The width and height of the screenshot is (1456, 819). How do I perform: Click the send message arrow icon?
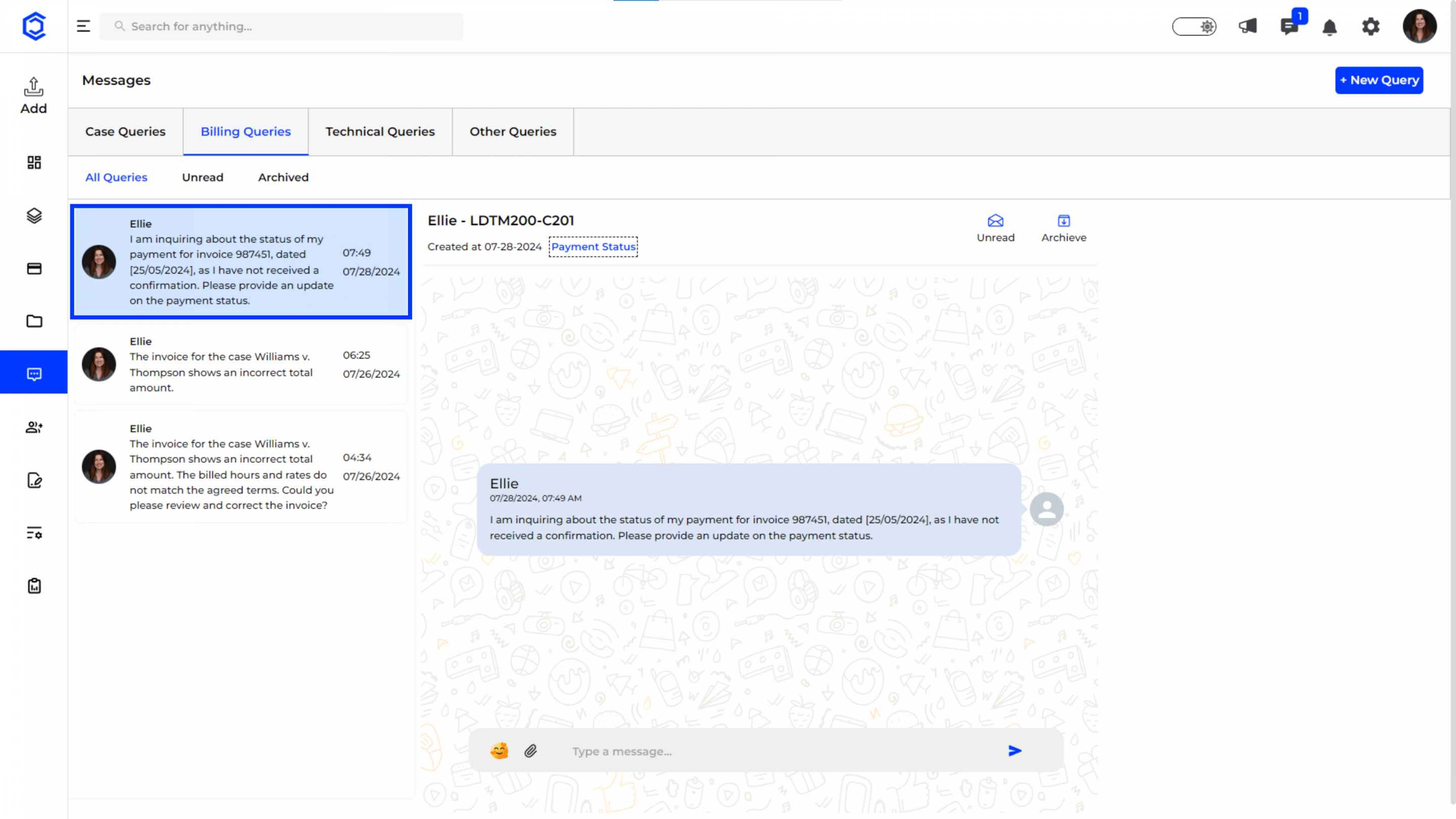coord(1015,751)
